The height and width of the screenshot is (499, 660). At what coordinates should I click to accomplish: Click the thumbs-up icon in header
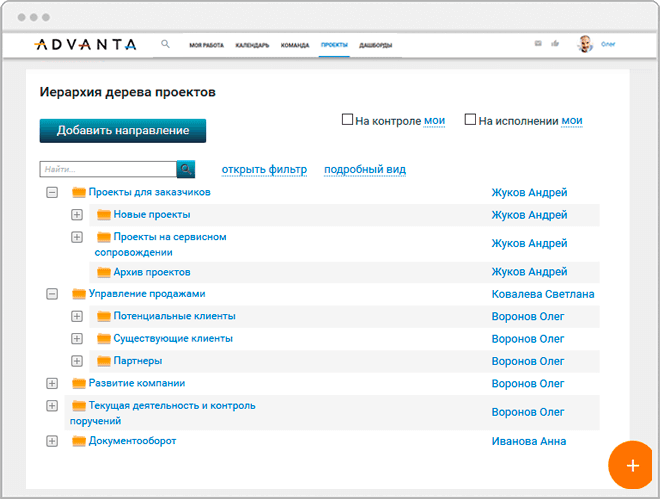555,44
